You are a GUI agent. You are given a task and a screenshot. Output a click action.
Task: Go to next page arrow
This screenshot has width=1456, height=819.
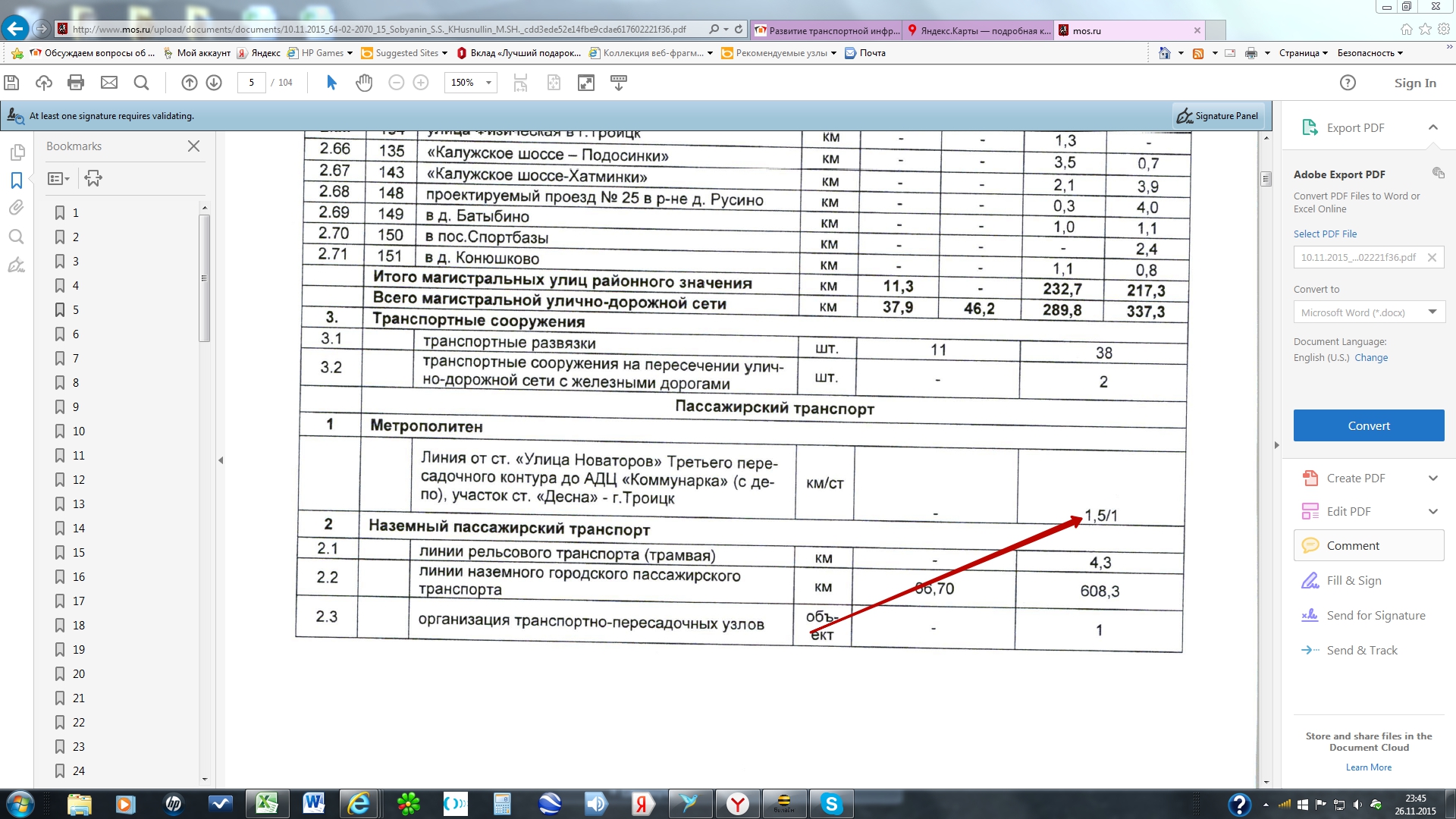(214, 83)
